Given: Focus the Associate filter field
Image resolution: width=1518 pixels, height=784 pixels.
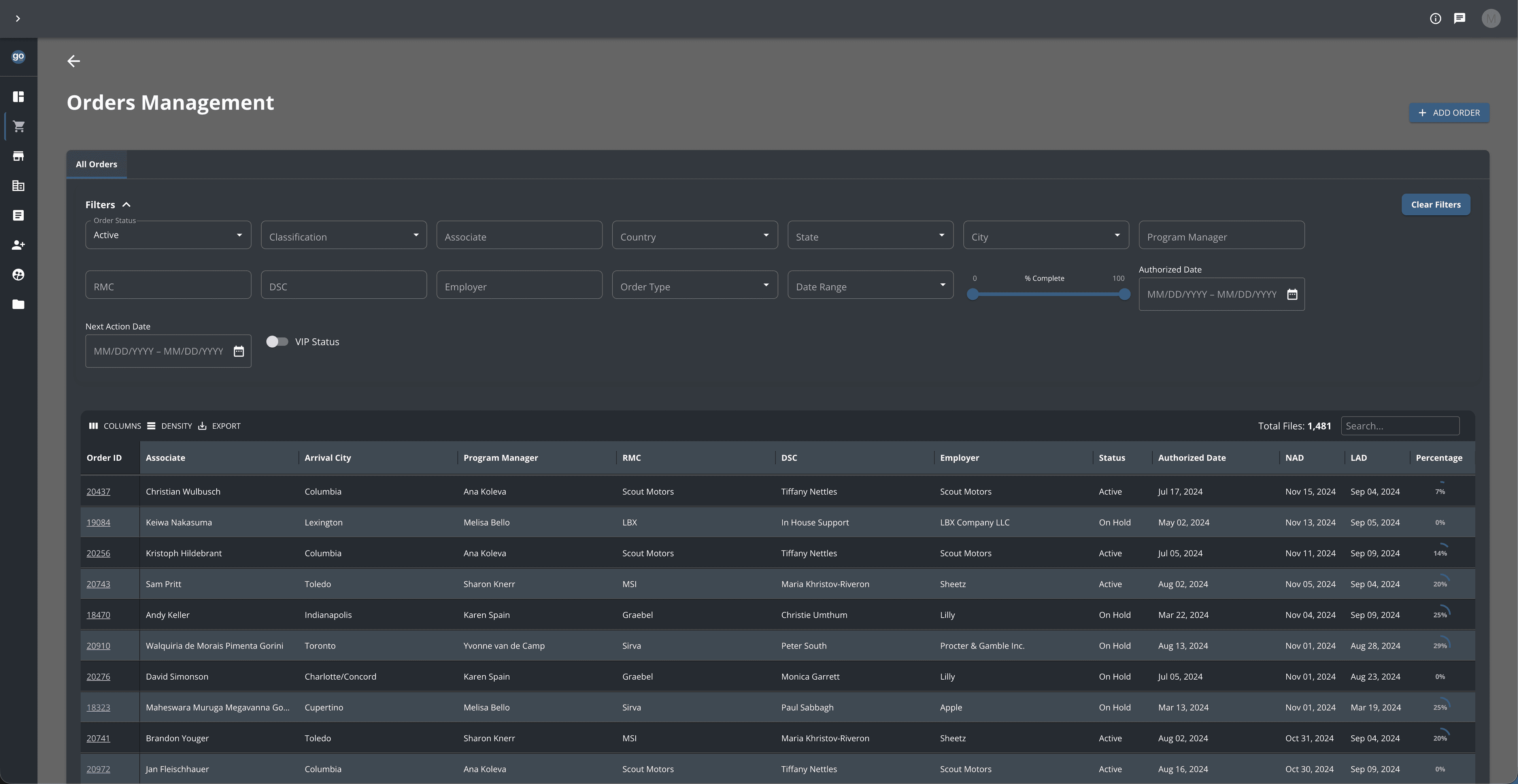Looking at the screenshot, I should pos(519,235).
